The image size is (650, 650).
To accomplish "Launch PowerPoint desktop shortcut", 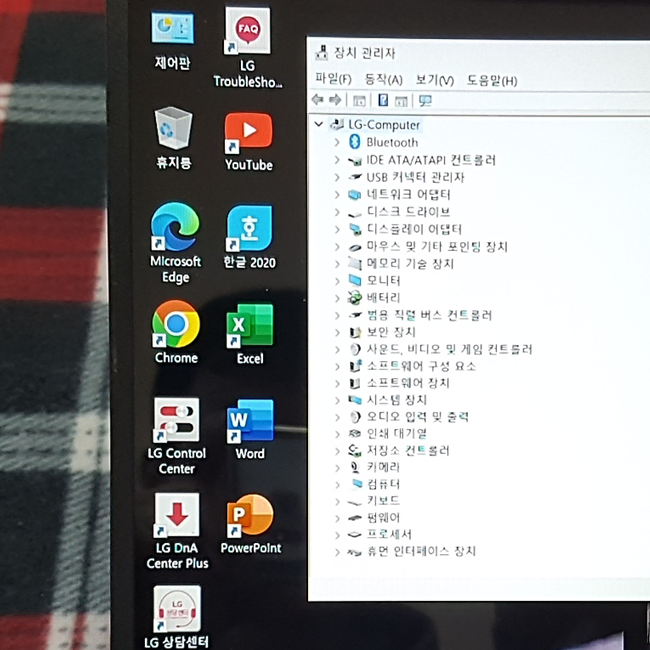I will point(250,524).
